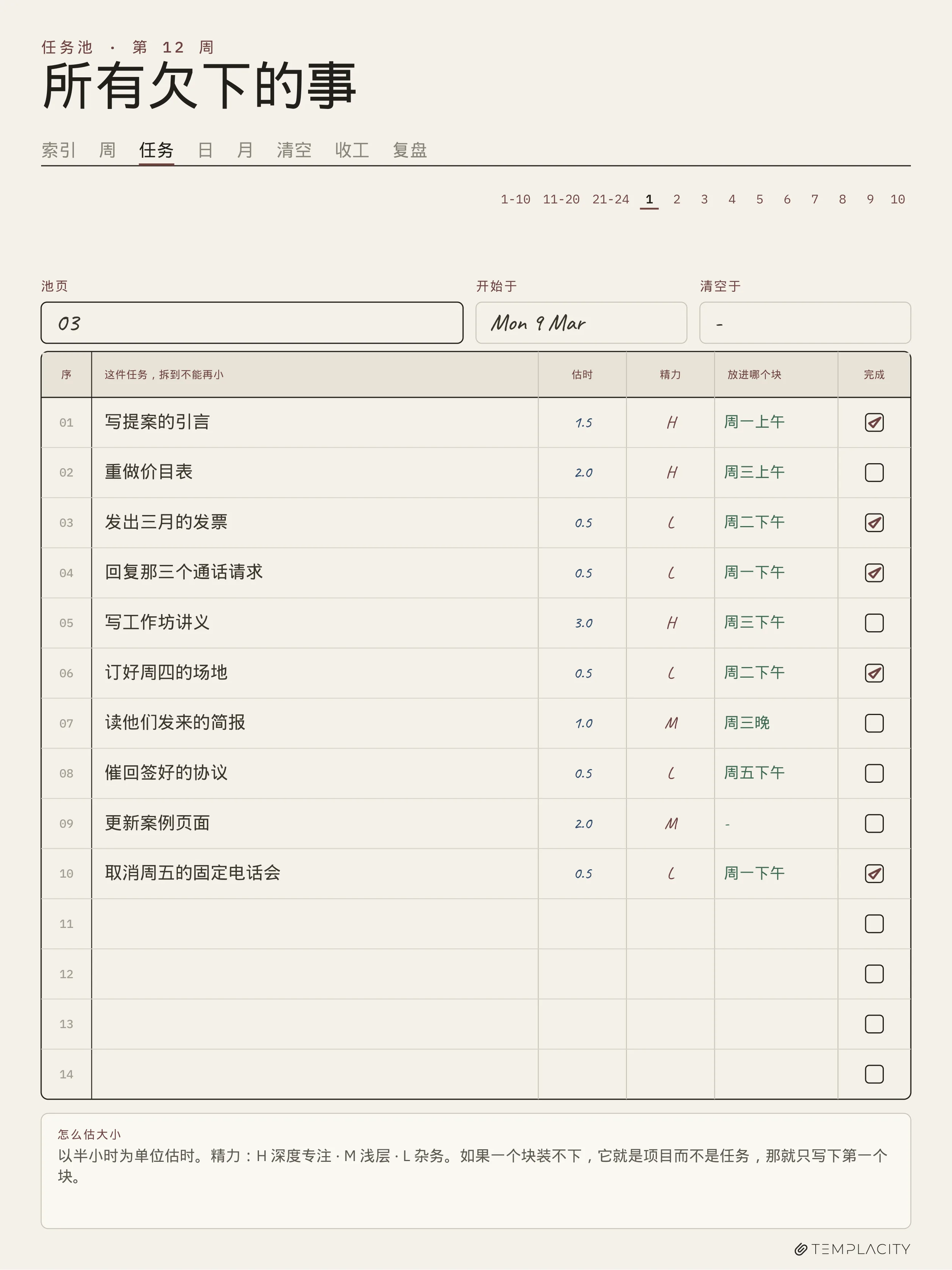This screenshot has width=952, height=1270.
Task: Open the 月 tab
Action: (x=245, y=150)
